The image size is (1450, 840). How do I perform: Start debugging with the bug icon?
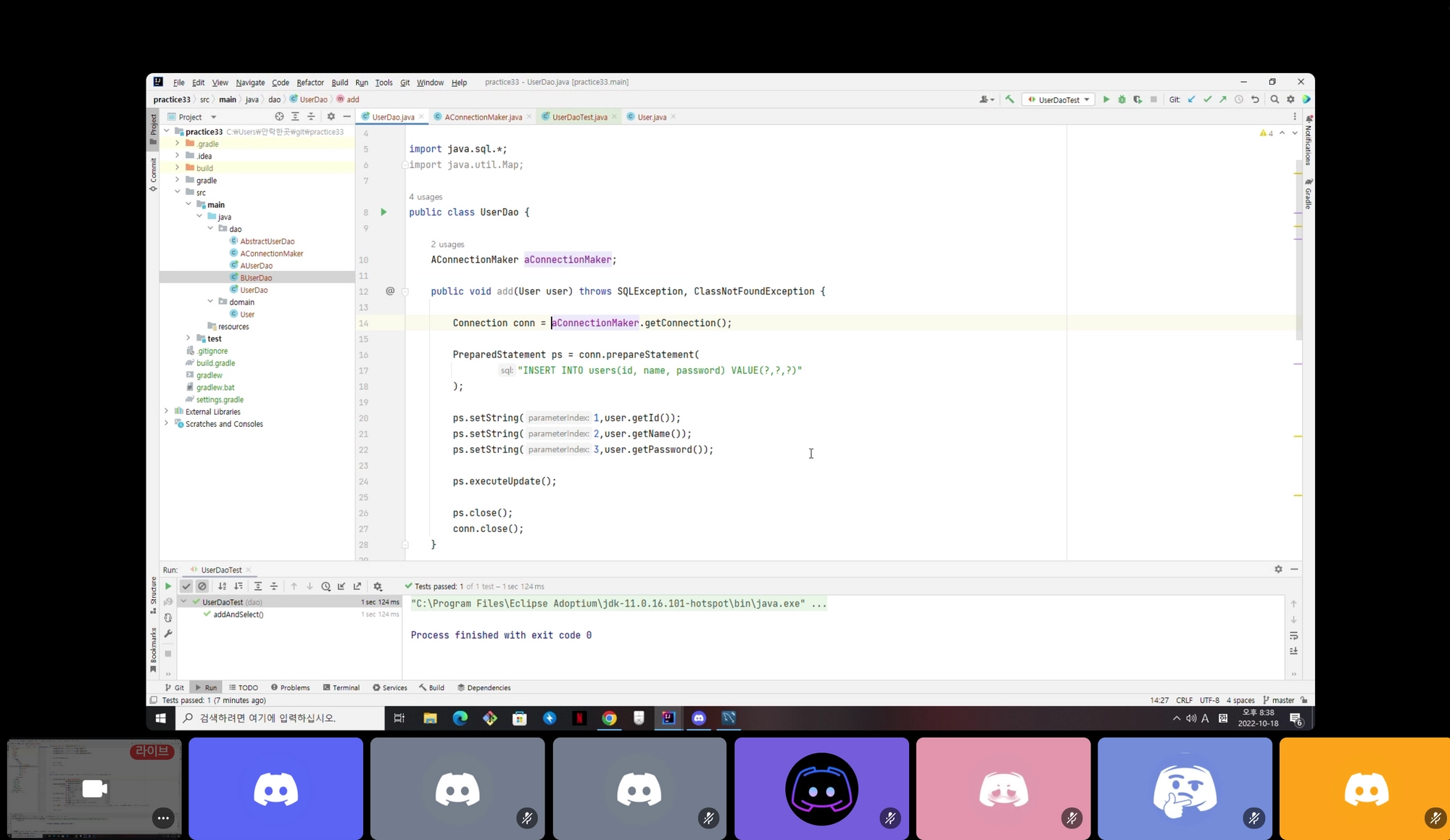(x=1122, y=99)
